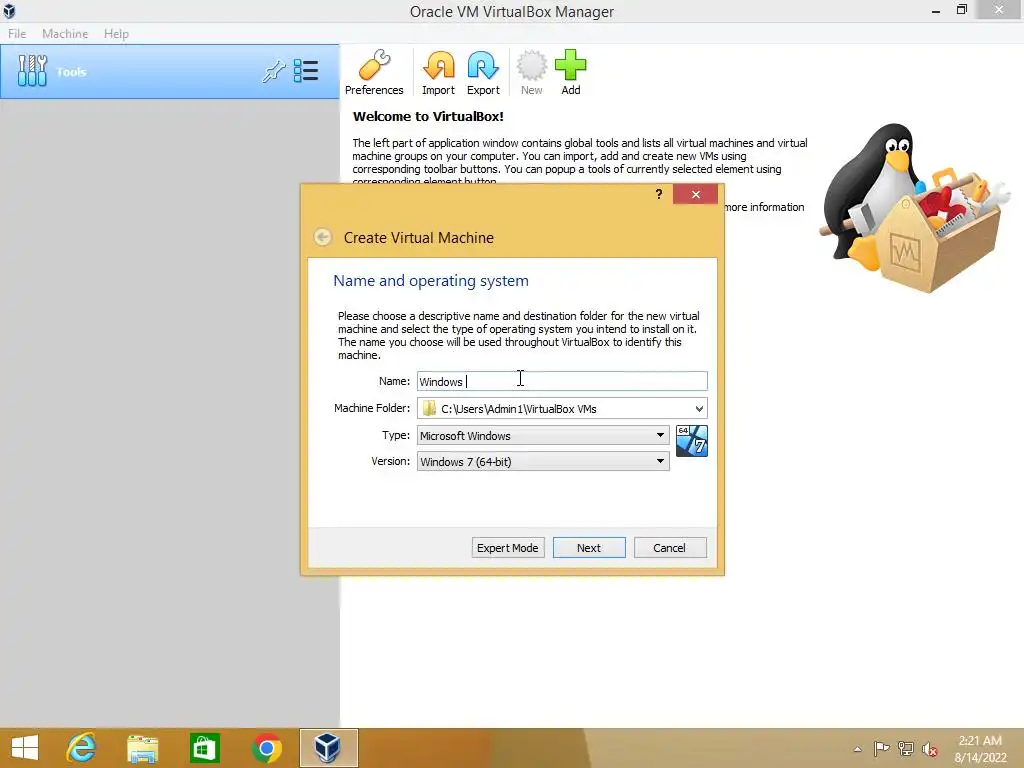Click the 'Name and operating system' heading
The image size is (1024, 768).
coord(431,281)
